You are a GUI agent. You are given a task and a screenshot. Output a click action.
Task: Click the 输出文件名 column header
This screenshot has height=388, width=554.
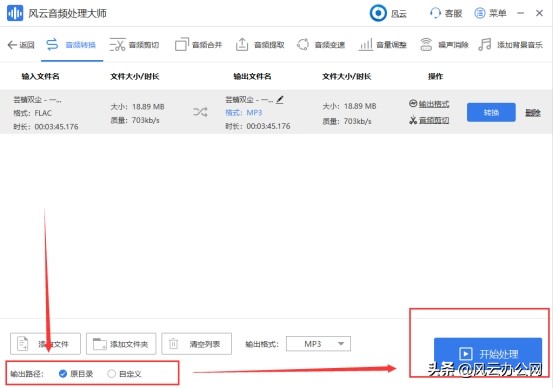[252, 76]
